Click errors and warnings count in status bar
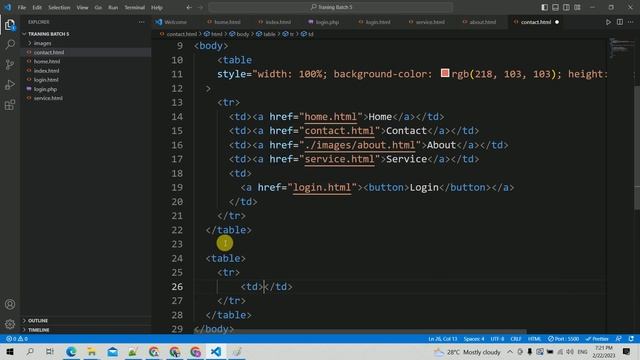Image resolution: width=640 pixels, height=360 pixels. point(17,339)
